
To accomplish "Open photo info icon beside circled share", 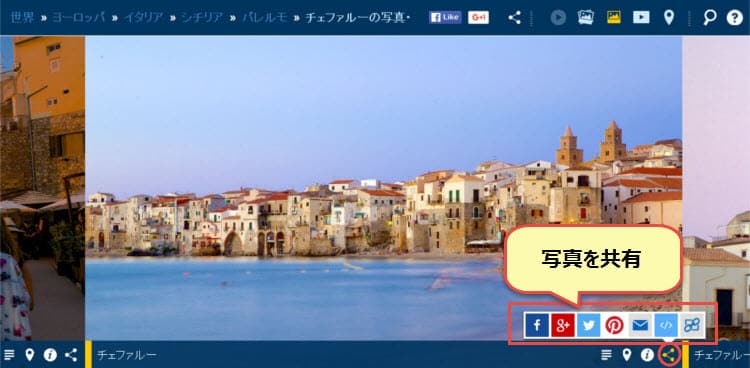I will click(647, 355).
